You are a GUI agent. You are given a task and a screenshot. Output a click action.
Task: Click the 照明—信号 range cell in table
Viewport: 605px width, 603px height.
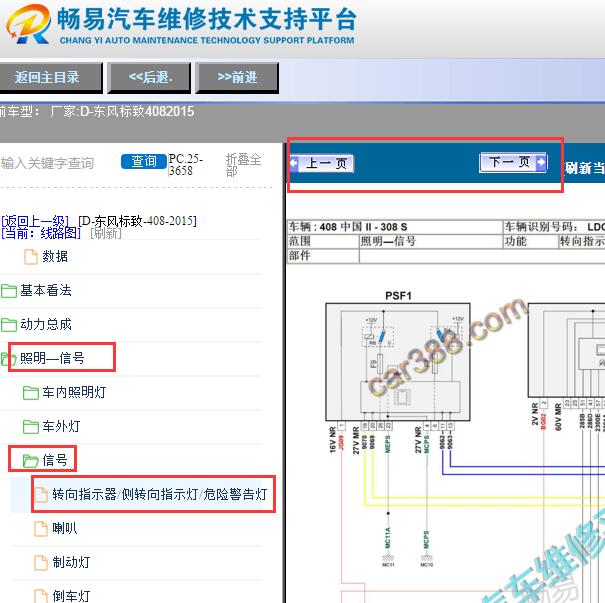(x=431, y=242)
